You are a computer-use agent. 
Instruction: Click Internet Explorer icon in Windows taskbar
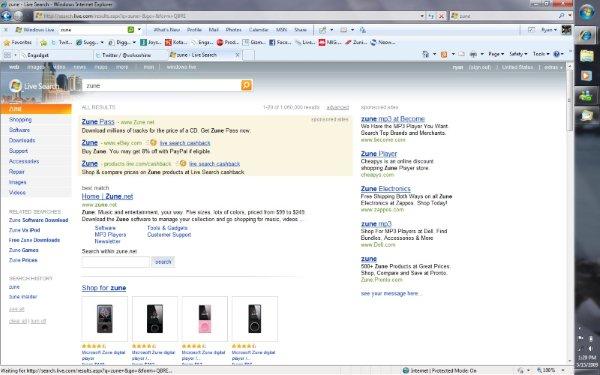click(x=586, y=36)
